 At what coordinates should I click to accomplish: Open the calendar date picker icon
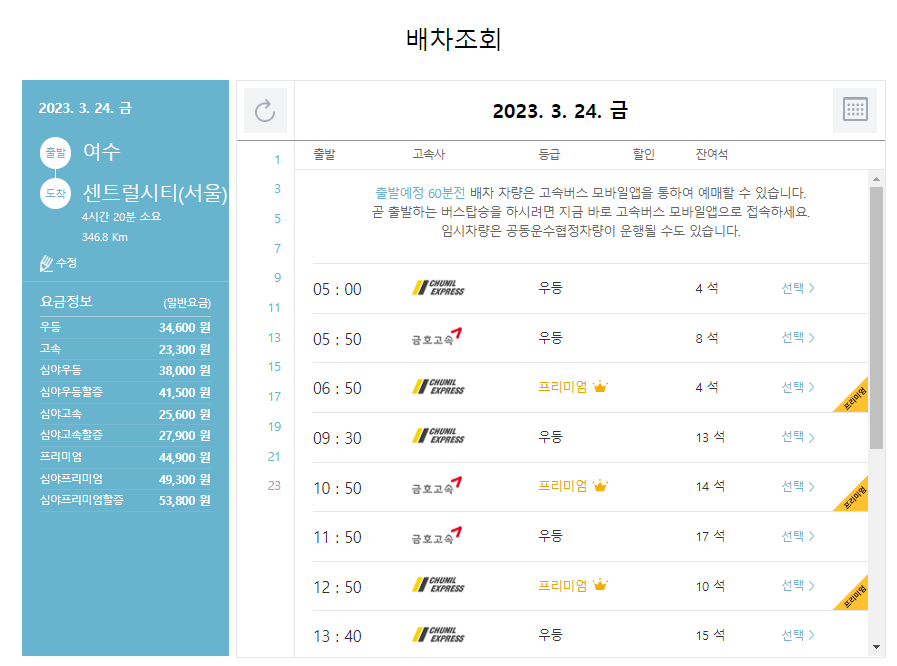[855, 110]
